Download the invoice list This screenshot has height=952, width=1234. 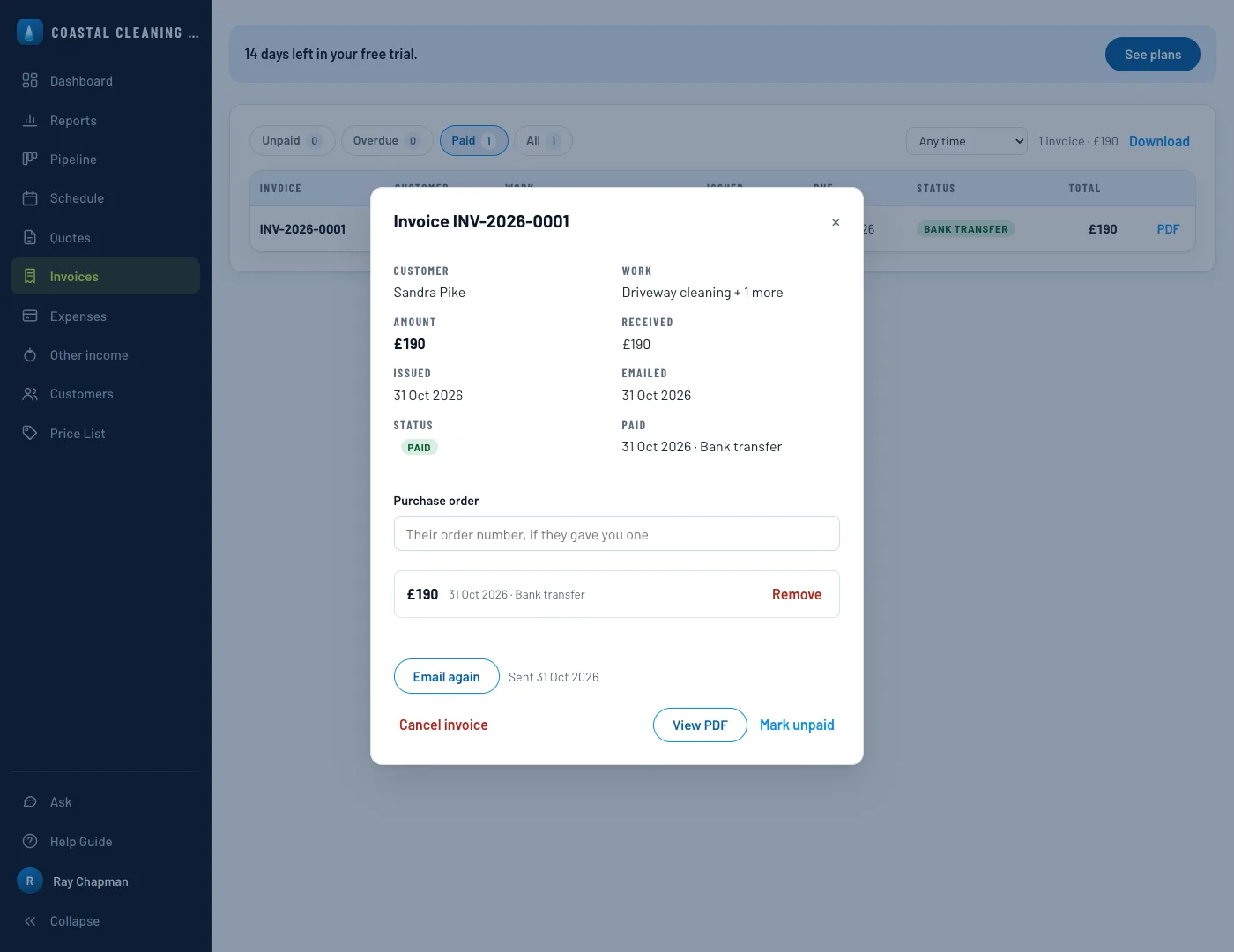pos(1159,141)
